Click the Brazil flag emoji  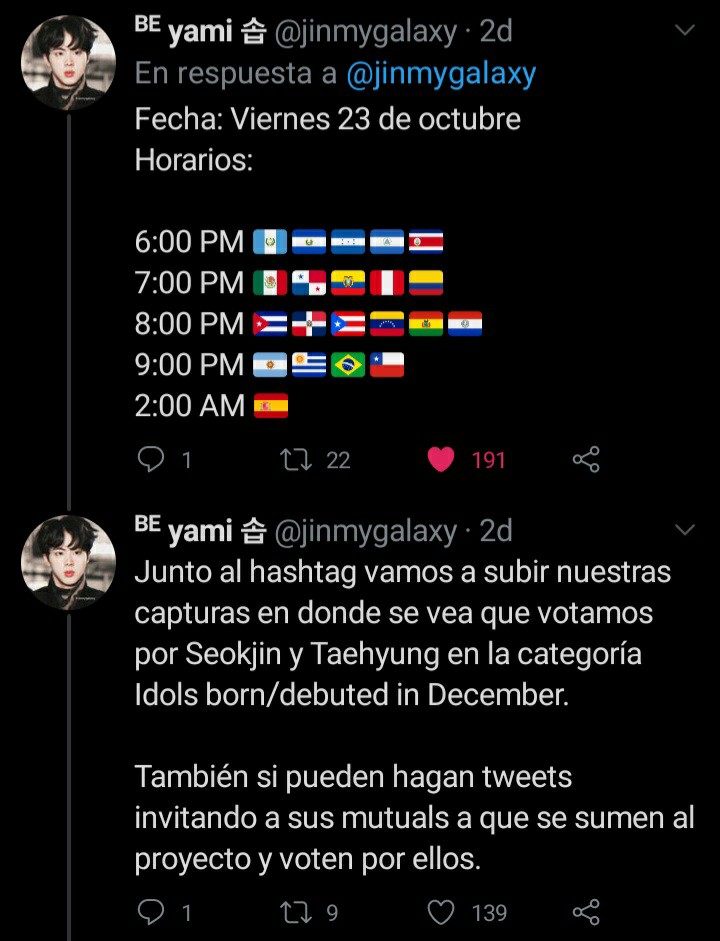348,364
